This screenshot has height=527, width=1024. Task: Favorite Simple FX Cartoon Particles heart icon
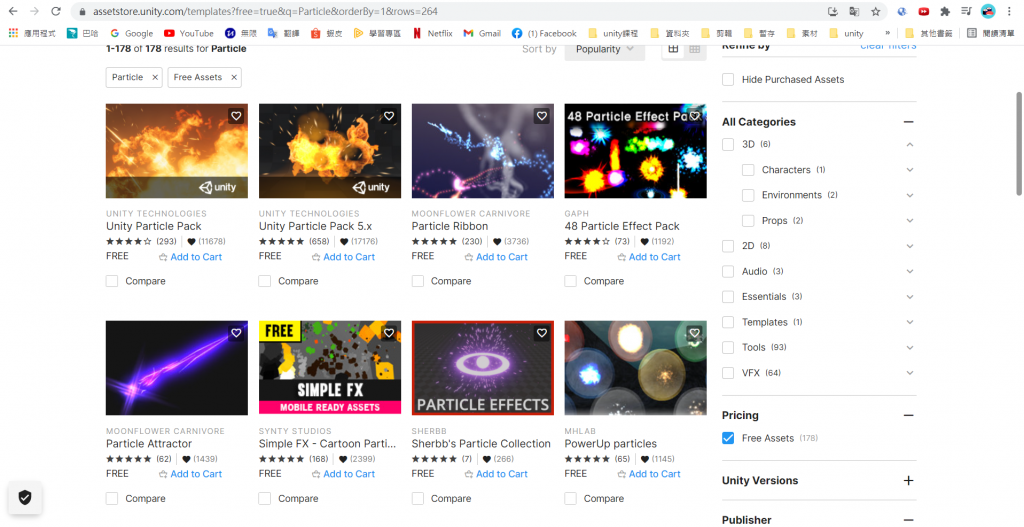pos(389,333)
